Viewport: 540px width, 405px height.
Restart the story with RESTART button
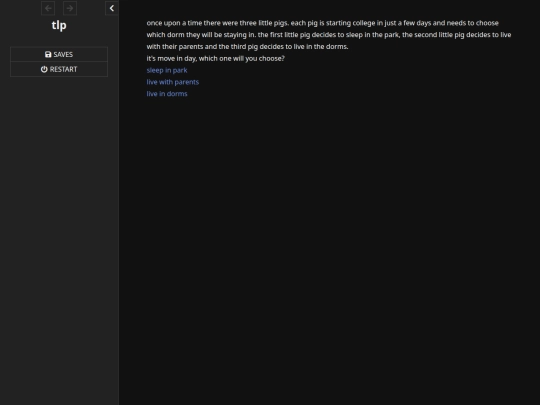click(x=59, y=69)
